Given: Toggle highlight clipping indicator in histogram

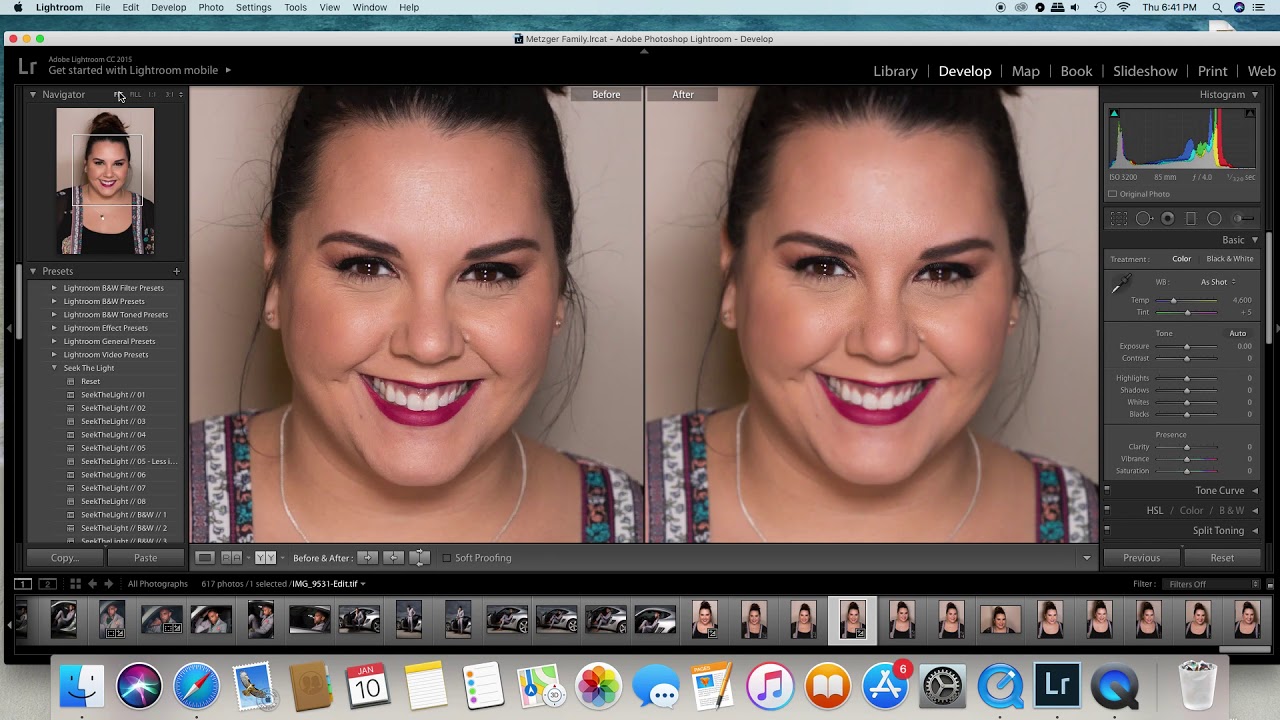Looking at the screenshot, I should tap(1250, 113).
